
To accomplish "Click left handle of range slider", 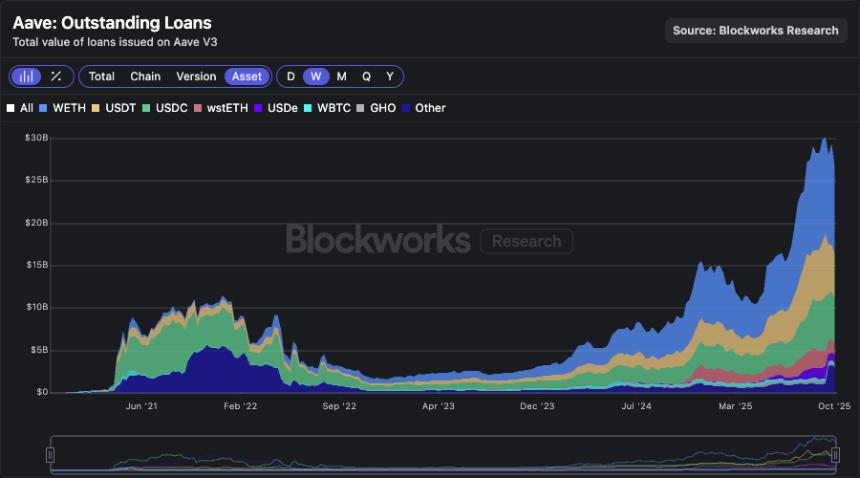I will 50,455.
